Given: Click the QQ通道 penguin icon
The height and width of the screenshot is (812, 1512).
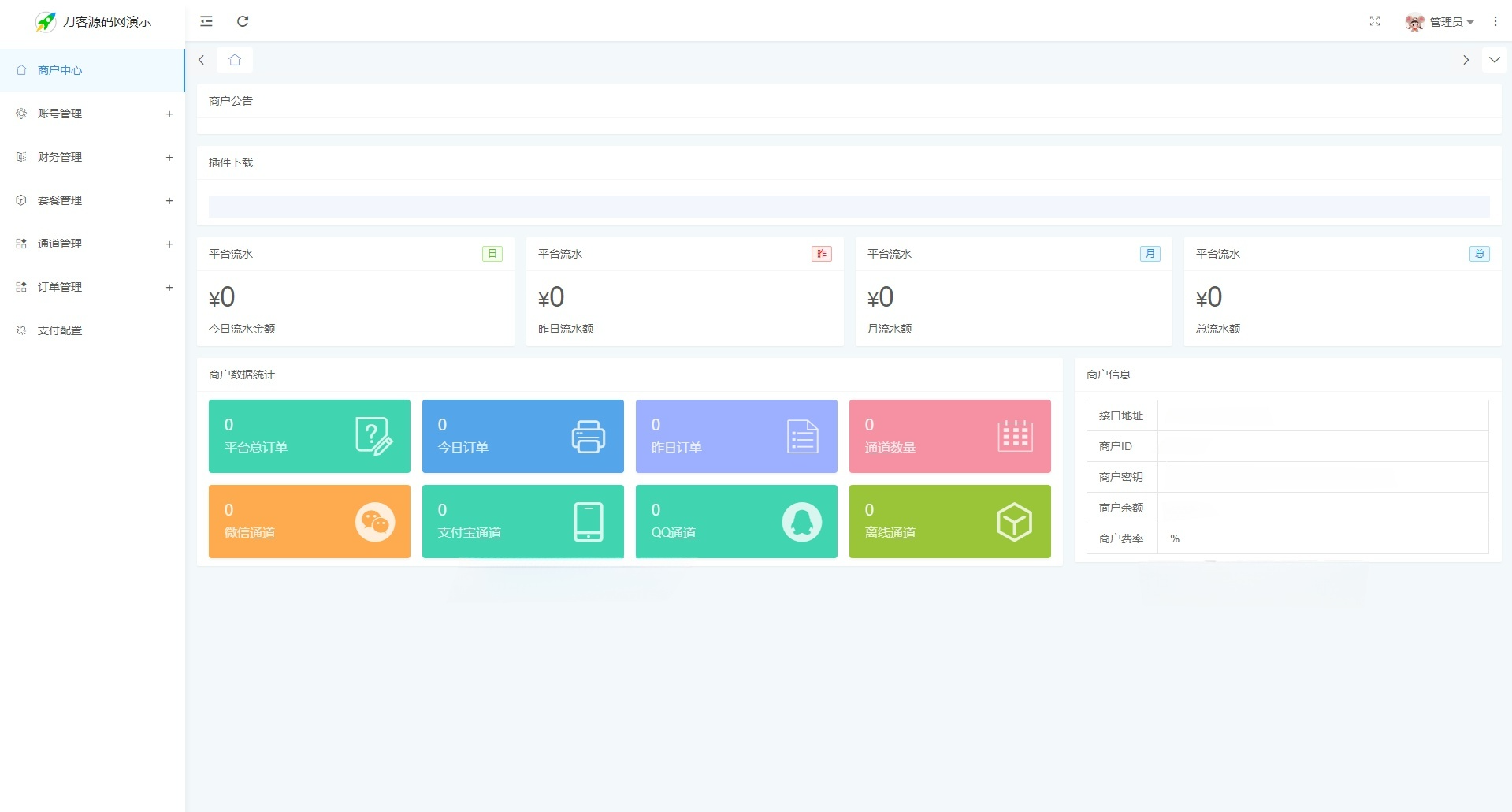Looking at the screenshot, I should (802, 521).
